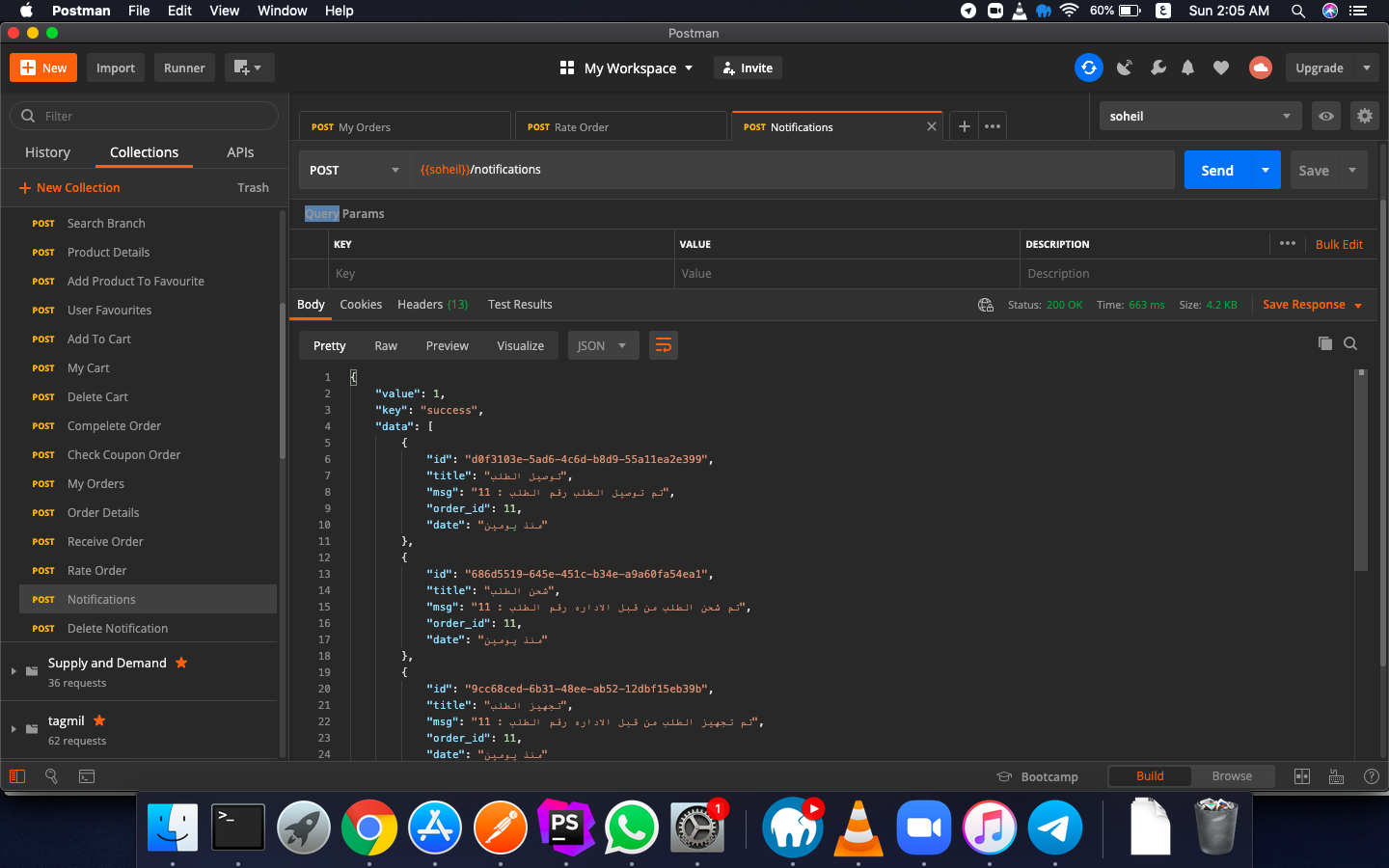
Task: Open Bootcamp in the status bar
Action: click(x=1037, y=776)
